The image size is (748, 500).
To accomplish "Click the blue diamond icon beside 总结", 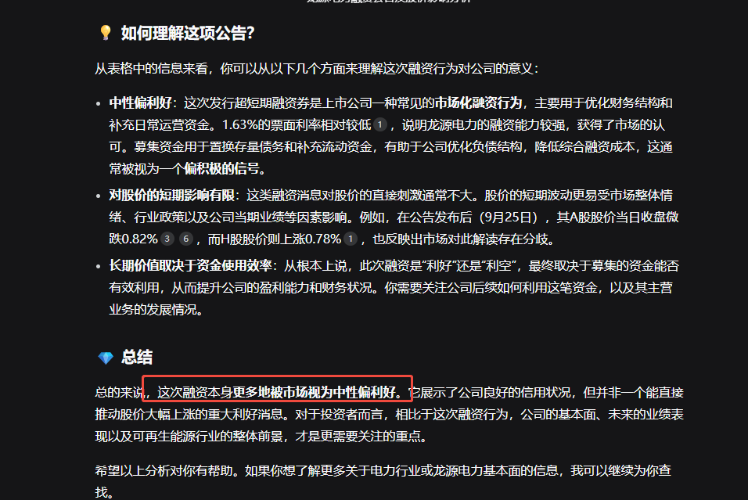I will (x=105, y=357).
